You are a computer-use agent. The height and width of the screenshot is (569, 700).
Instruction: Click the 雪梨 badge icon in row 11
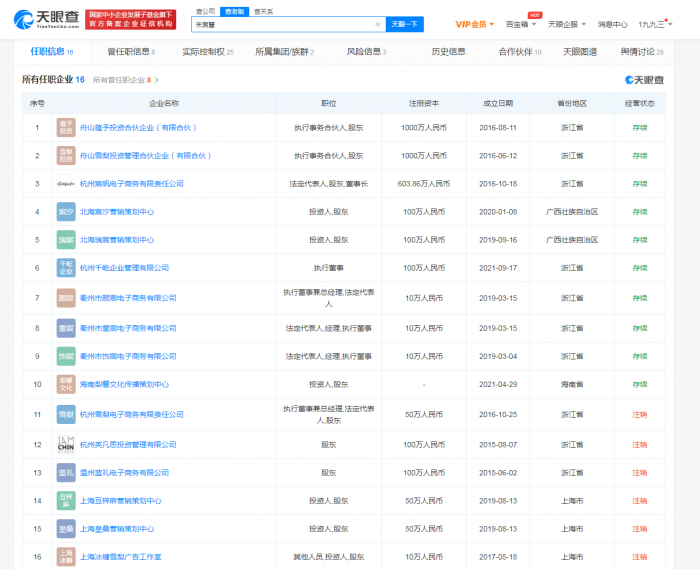[65, 414]
